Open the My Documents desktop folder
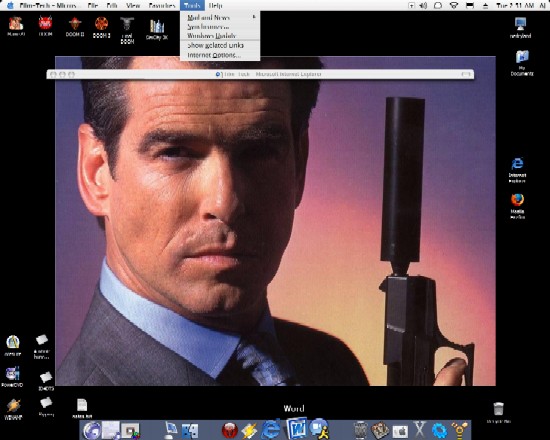Image resolution: width=550 pixels, height=440 pixels. (x=522, y=63)
